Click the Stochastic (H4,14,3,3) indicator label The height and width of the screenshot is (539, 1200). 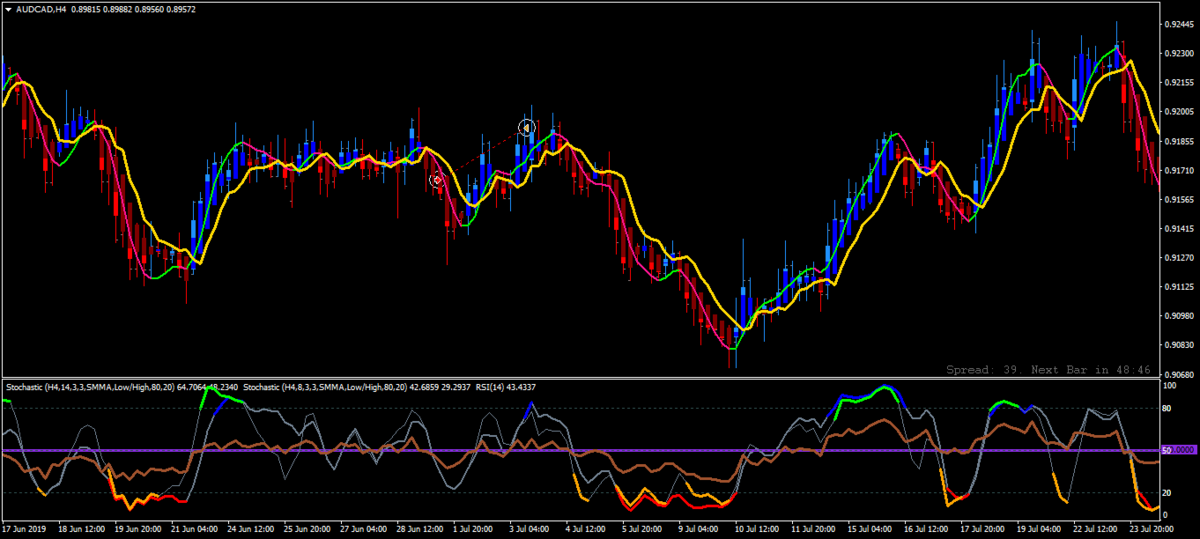pos(122,386)
